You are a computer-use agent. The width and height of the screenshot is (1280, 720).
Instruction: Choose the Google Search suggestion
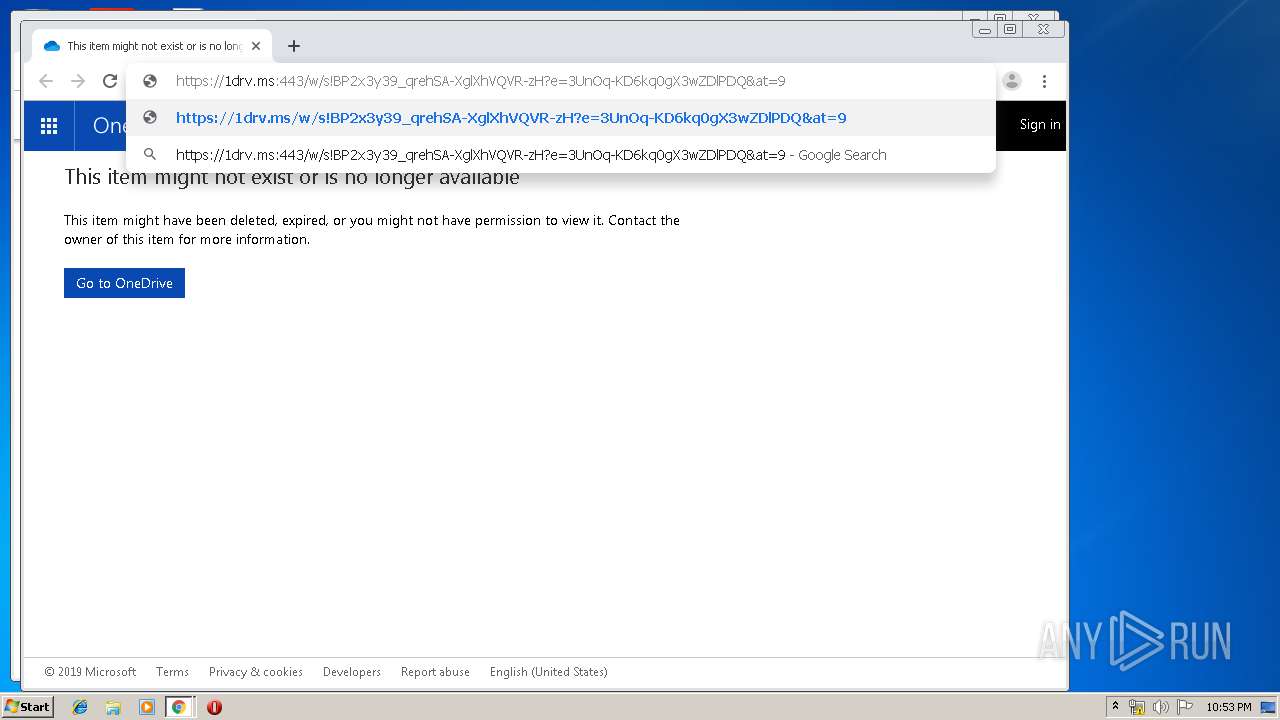560,155
